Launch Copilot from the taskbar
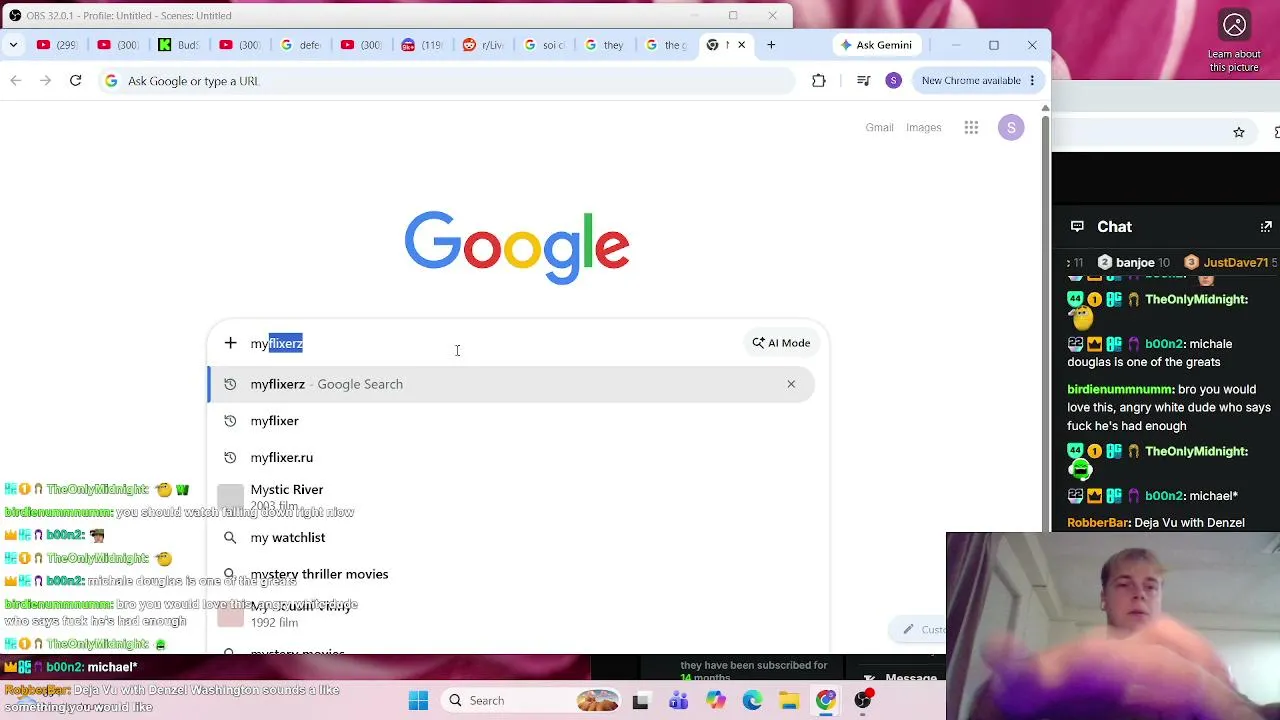This screenshot has width=1280, height=720. click(x=715, y=701)
